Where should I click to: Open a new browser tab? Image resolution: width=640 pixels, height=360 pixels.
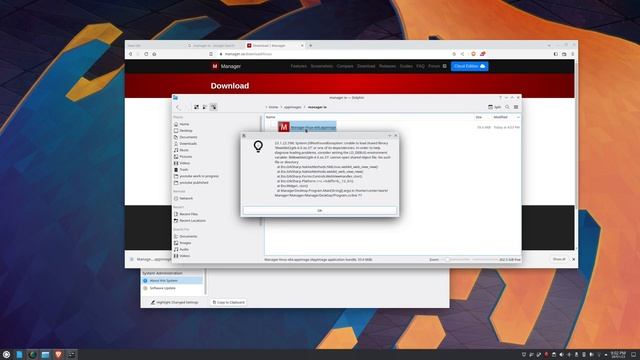point(311,45)
